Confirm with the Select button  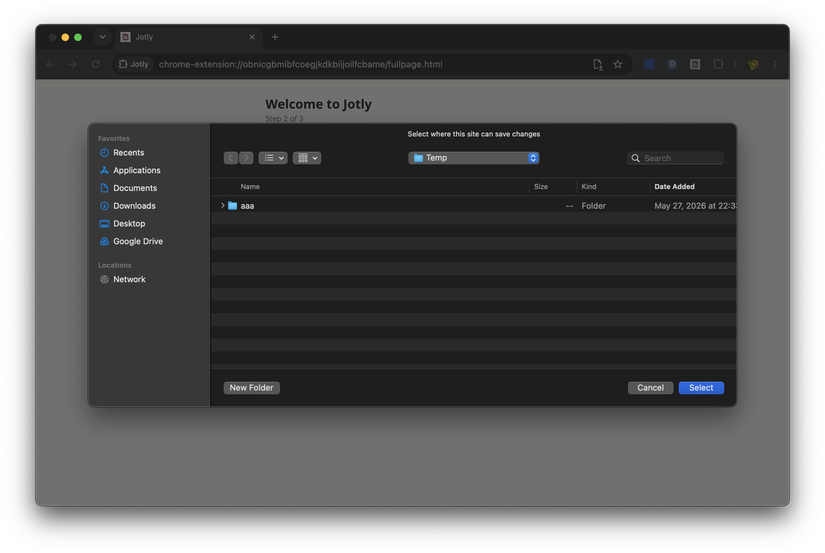point(701,388)
